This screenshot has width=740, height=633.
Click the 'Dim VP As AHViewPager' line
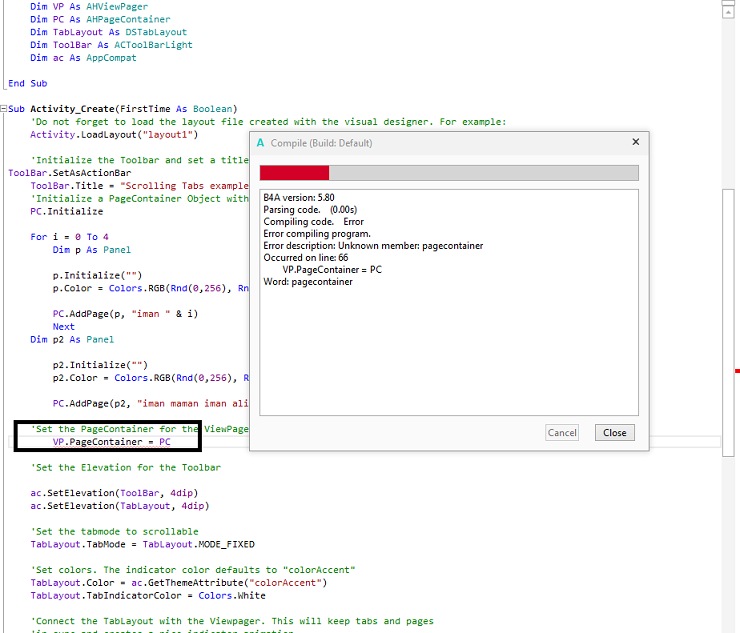pyautogui.click(x=79, y=6)
